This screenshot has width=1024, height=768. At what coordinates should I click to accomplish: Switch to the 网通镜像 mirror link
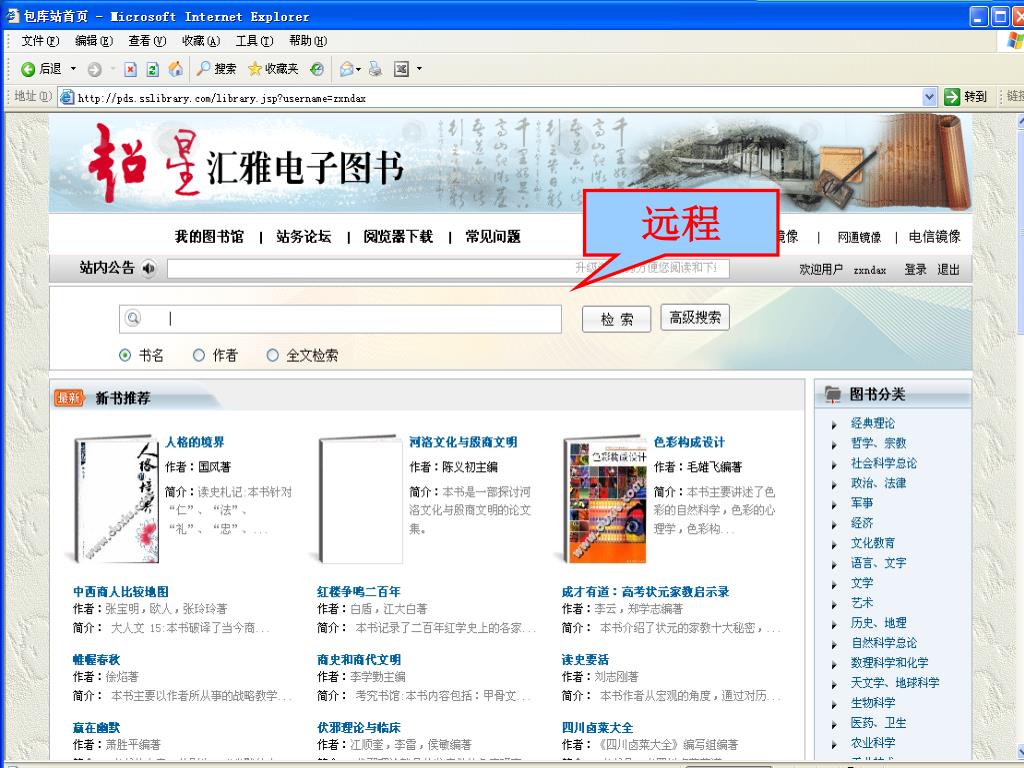pyautogui.click(x=859, y=237)
